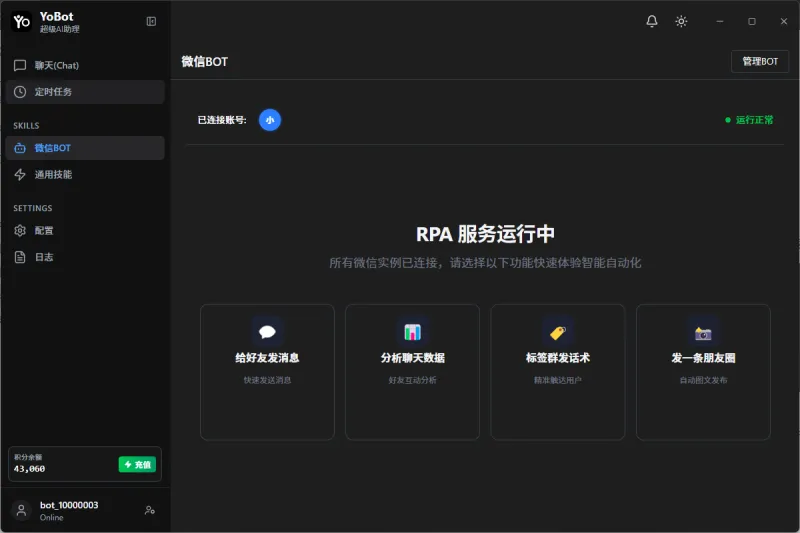800x533 pixels.
Task: Open 配置 settings item
Action: [85, 231]
